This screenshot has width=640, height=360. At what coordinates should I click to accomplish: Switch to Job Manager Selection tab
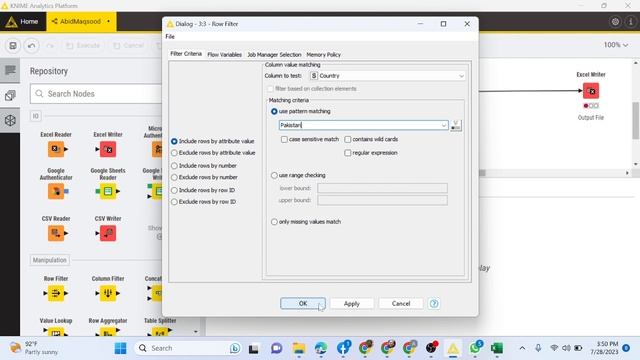(x=274, y=54)
